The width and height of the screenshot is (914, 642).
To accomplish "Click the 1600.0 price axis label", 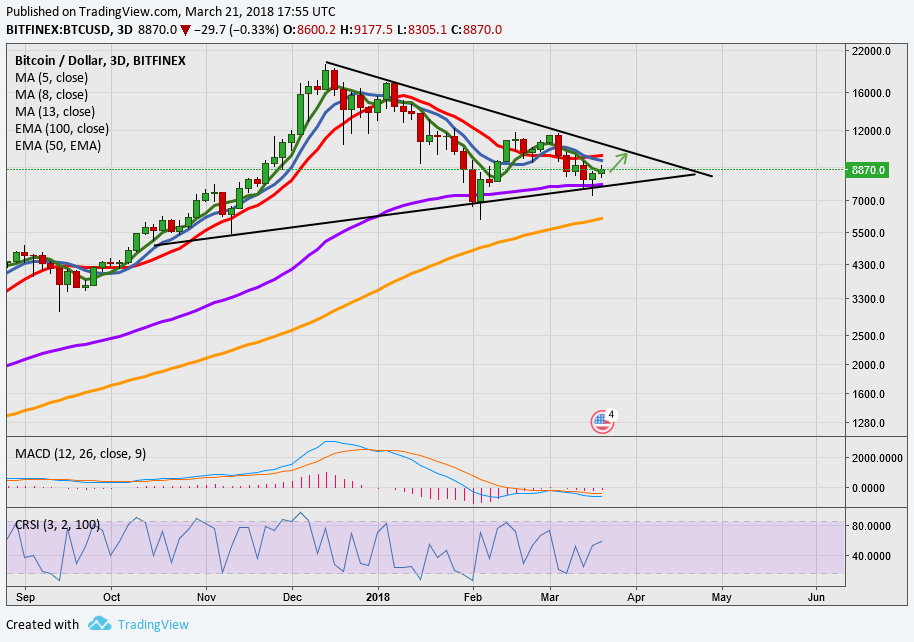I will 868,394.
